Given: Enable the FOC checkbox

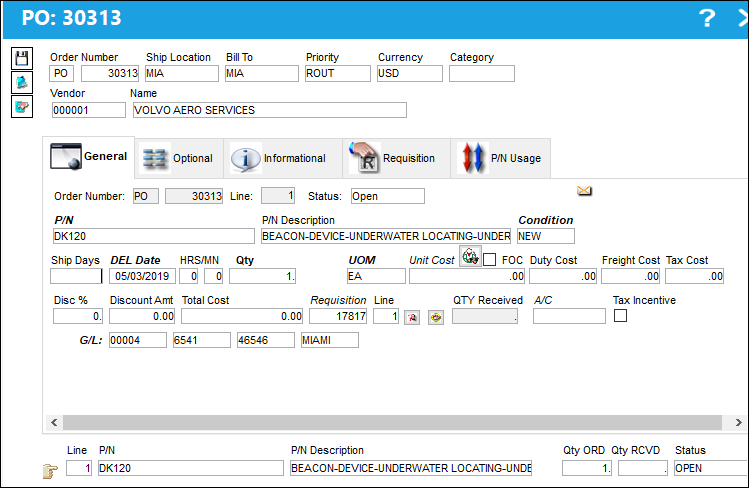Looking at the screenshot, I should [x=490, y=260].
